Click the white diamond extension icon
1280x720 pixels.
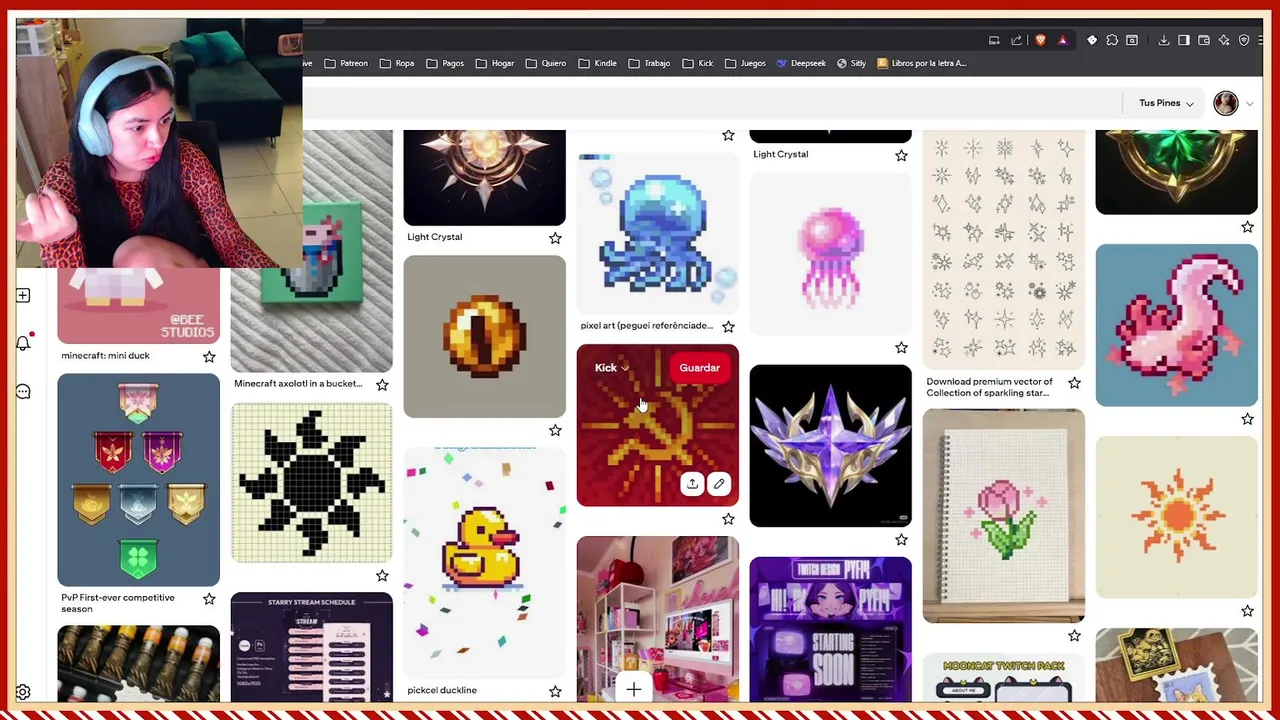tap(1092, 40)
